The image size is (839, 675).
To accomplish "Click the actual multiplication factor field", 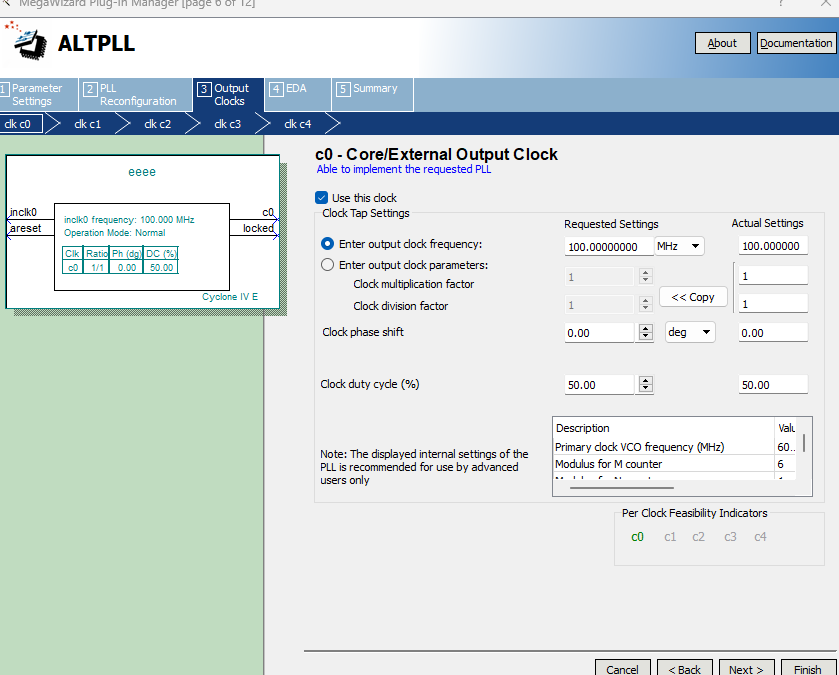I will point(773,276).
